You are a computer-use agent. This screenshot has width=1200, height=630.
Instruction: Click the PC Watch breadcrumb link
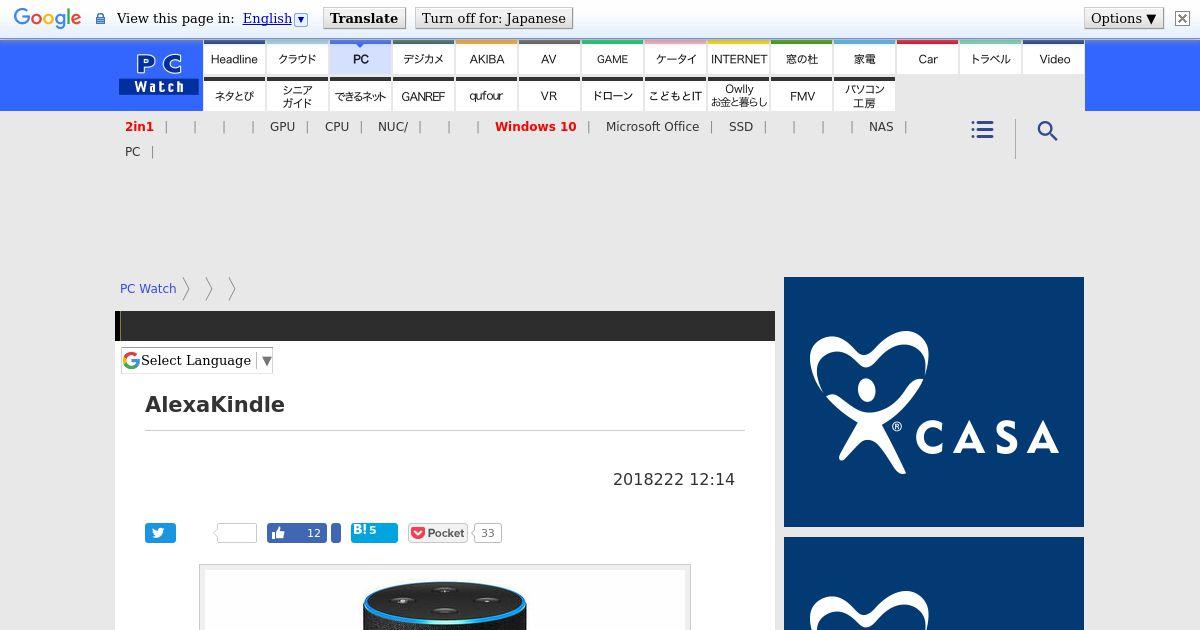tap(148, 288)
